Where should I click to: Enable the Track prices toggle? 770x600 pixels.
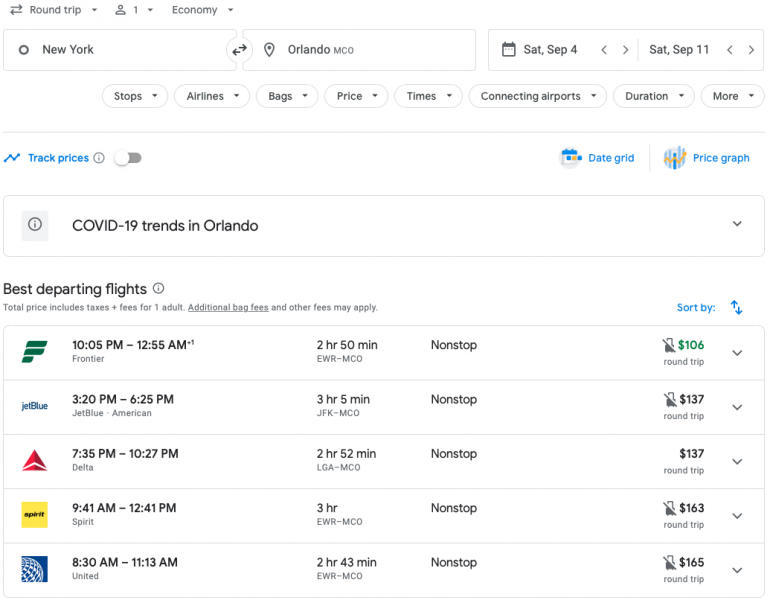127,158
